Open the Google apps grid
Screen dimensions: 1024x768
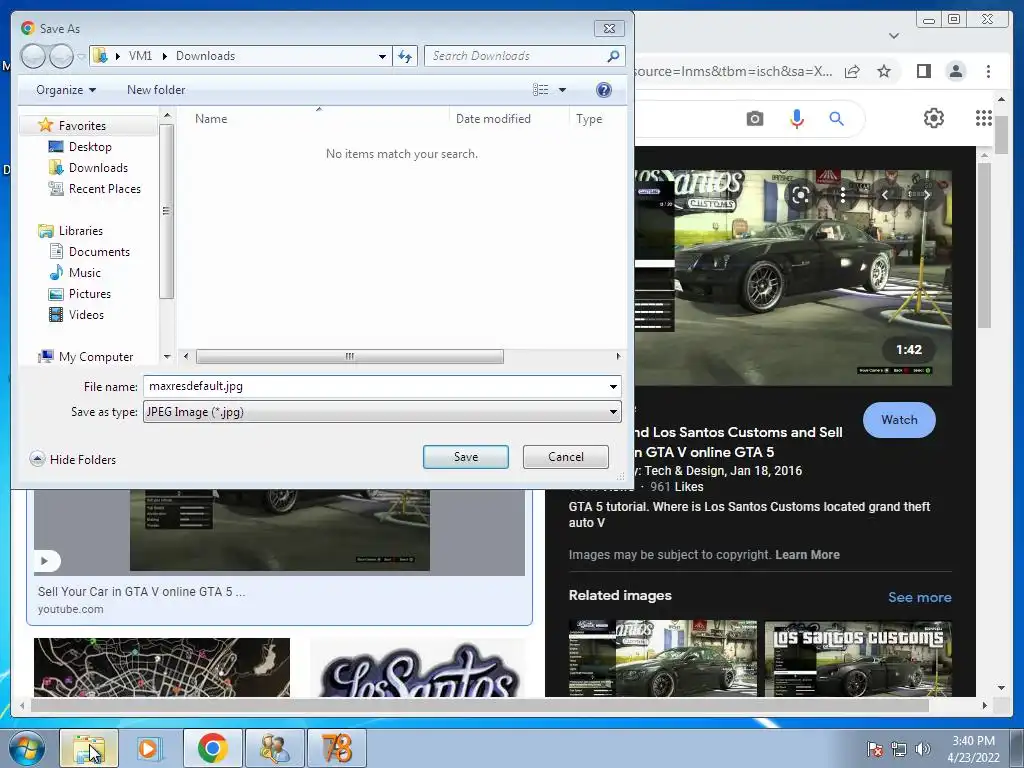tap(984, 118)
